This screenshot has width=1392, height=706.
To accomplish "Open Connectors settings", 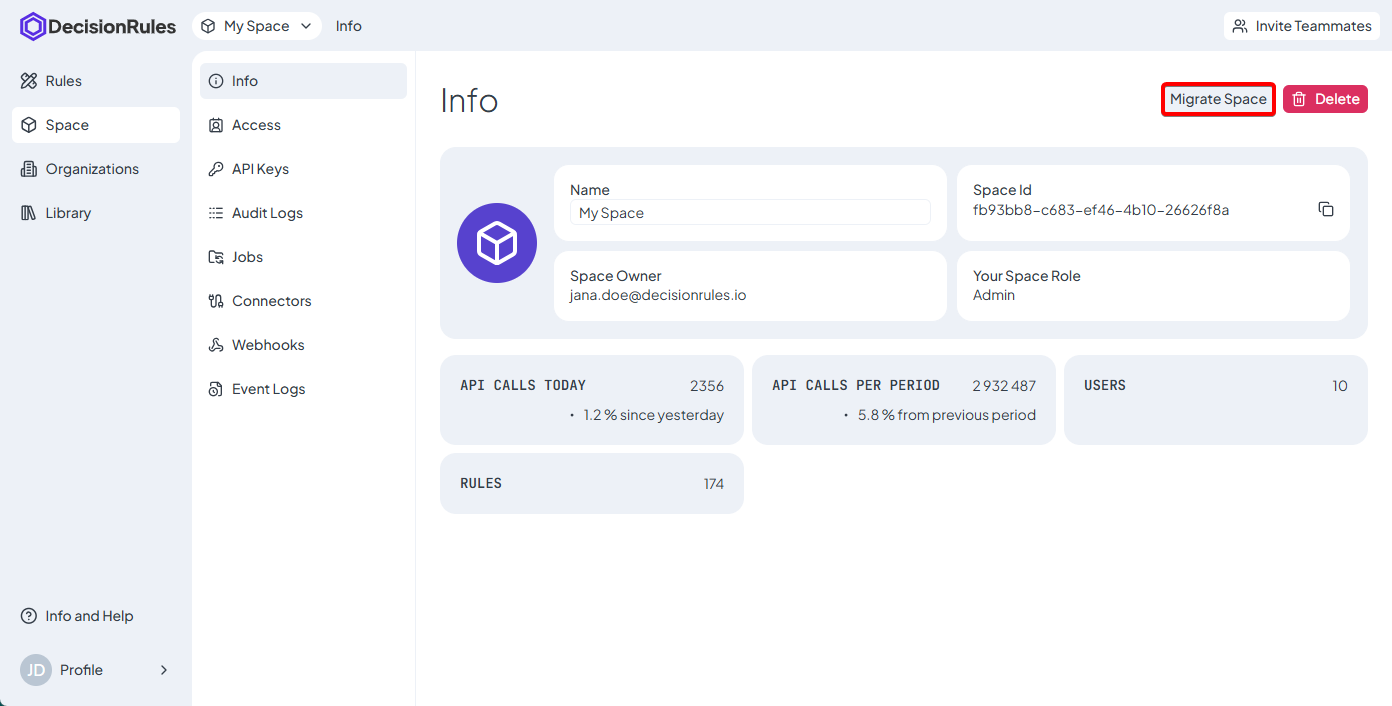I will coord(271,301).
